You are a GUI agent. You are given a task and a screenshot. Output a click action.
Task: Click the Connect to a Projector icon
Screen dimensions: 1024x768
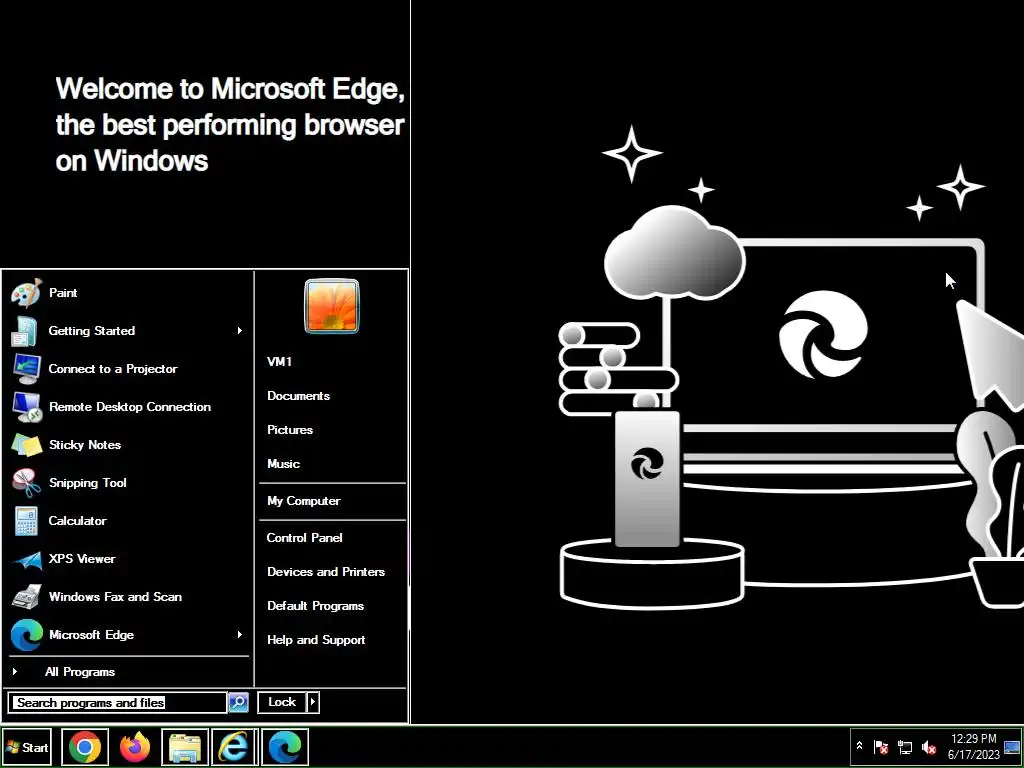point(26,369)
